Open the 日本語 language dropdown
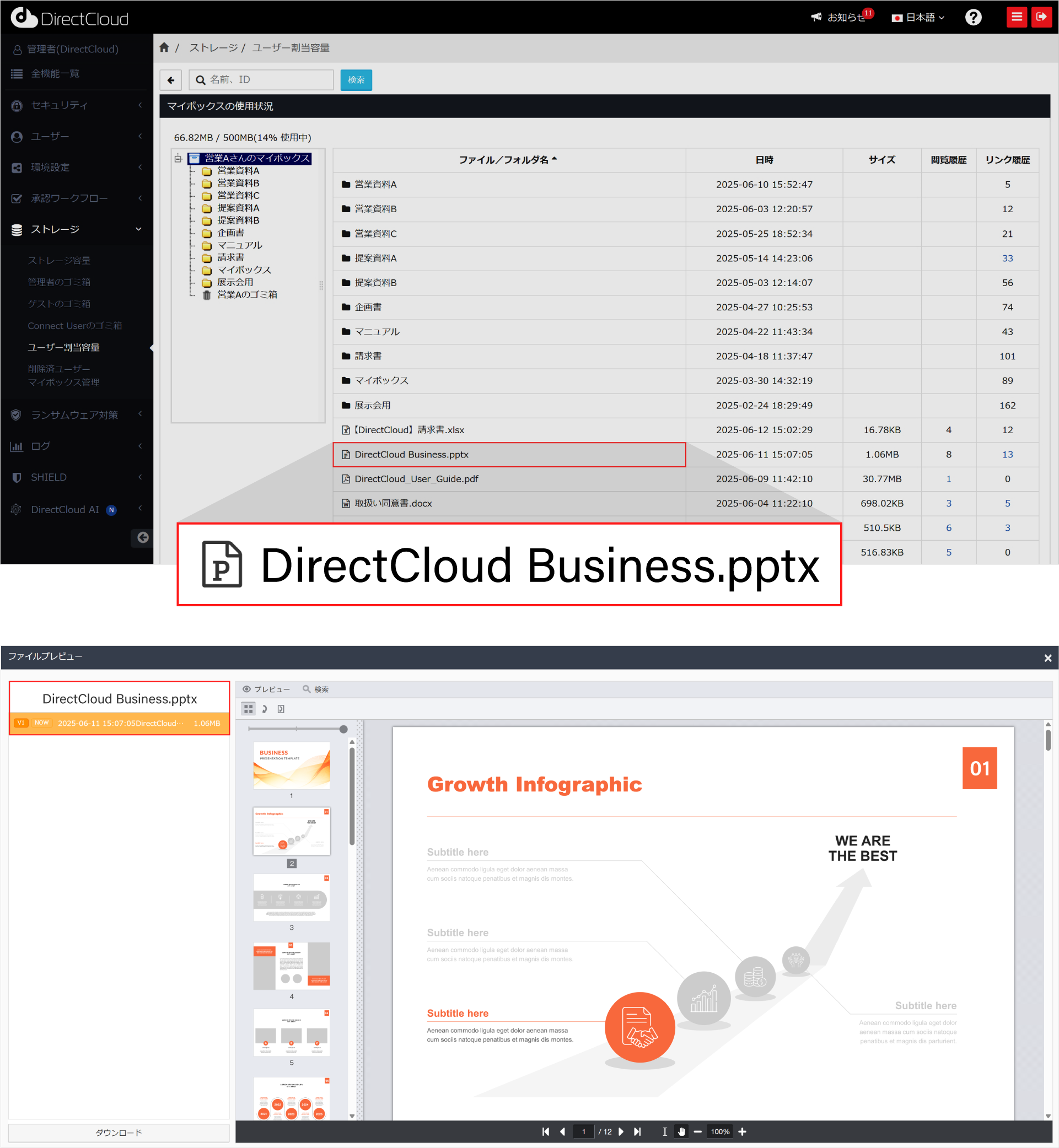 (x=917, y=18)
